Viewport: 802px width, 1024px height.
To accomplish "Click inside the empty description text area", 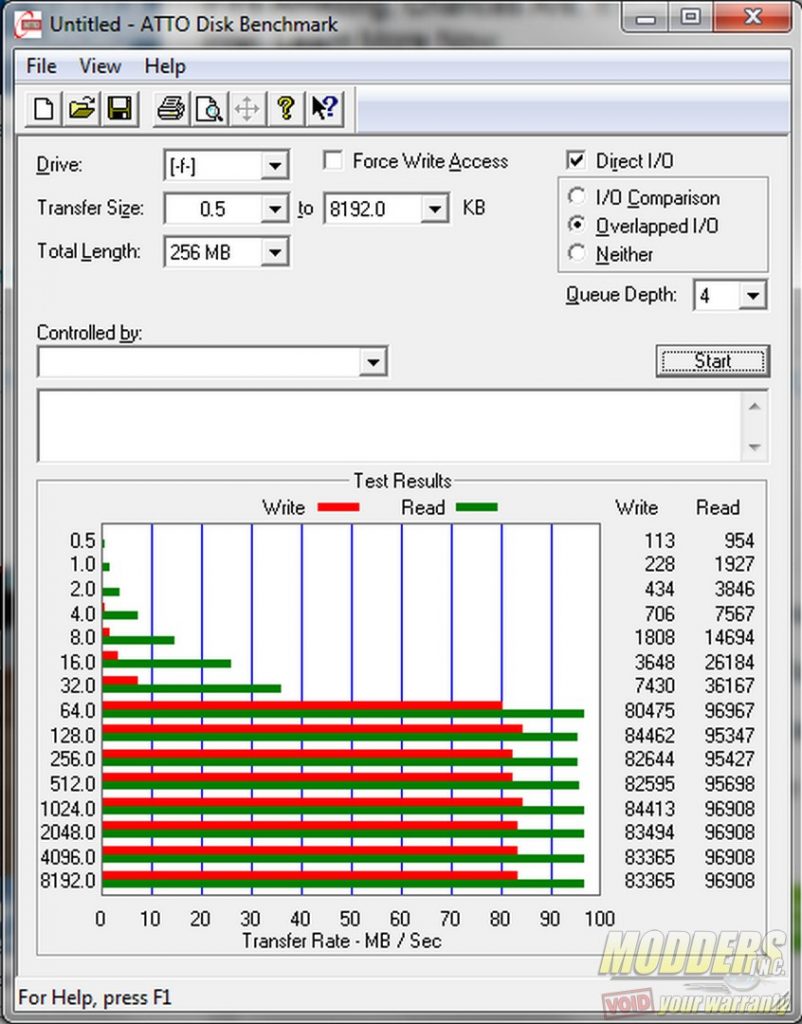I will (388, 425).
